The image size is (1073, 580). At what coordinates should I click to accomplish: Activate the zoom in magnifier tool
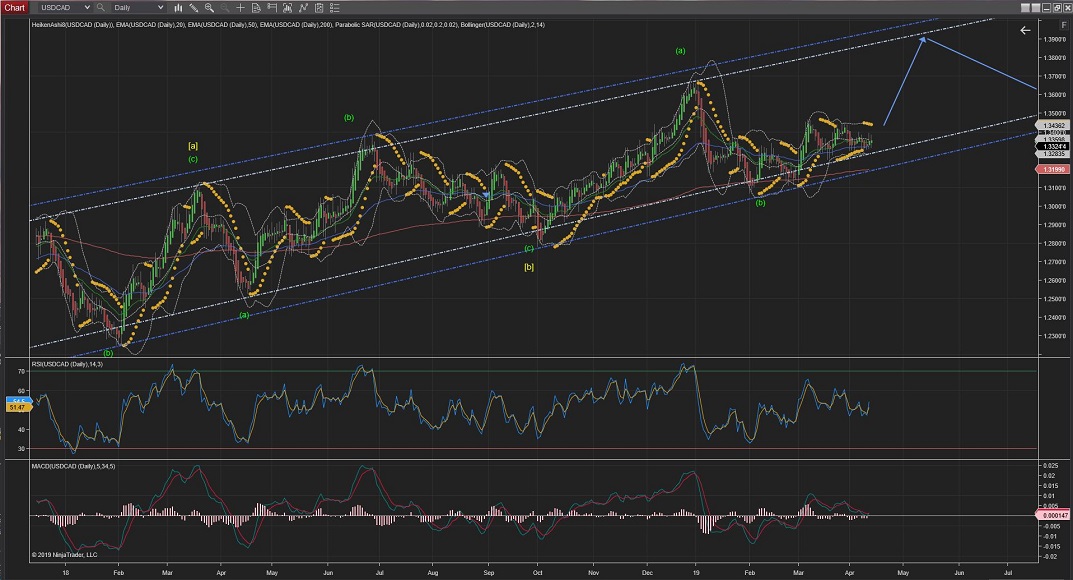click(x=209, y=8)
